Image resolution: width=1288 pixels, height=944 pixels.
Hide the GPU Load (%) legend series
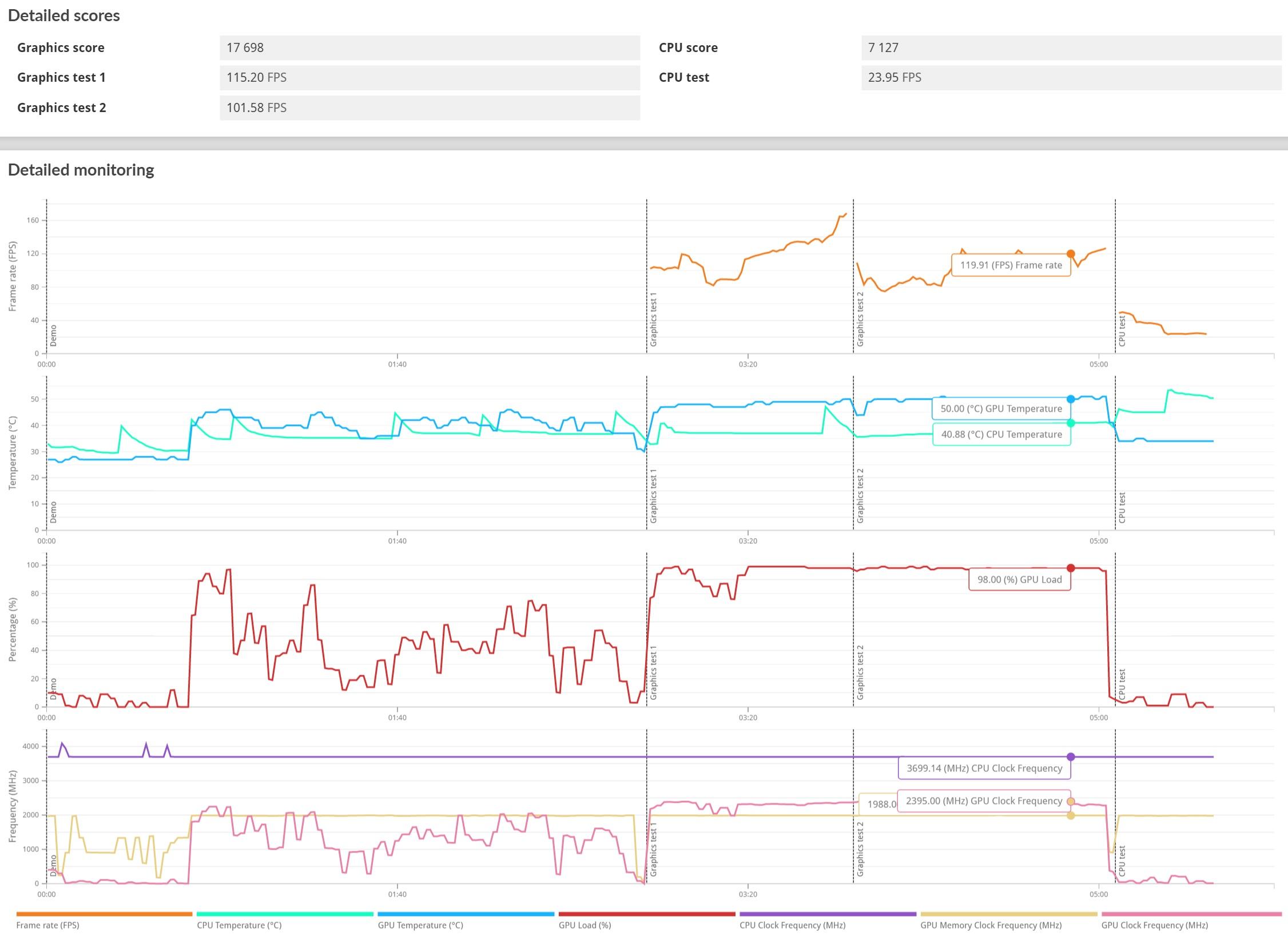(x=585, y=925)
